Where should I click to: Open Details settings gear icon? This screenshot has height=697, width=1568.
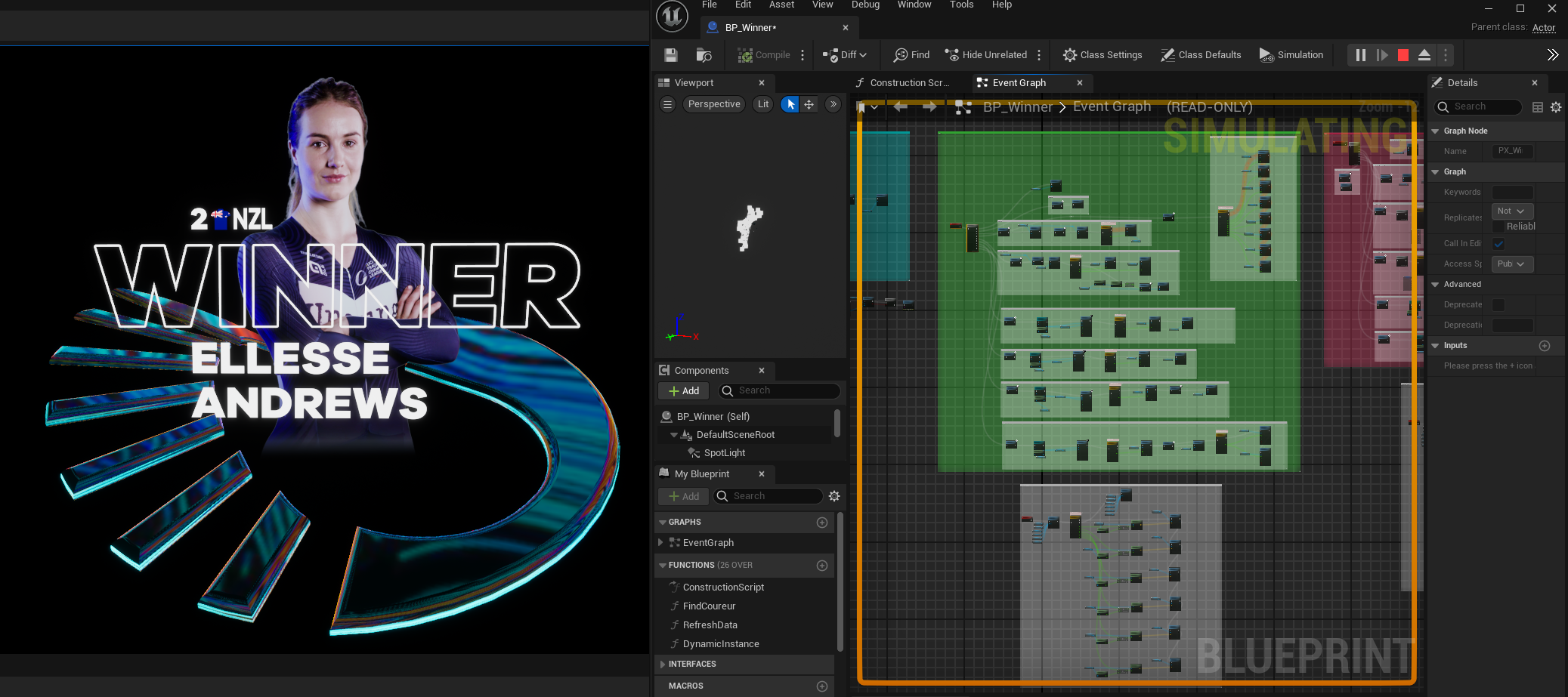pos(1556,107)
